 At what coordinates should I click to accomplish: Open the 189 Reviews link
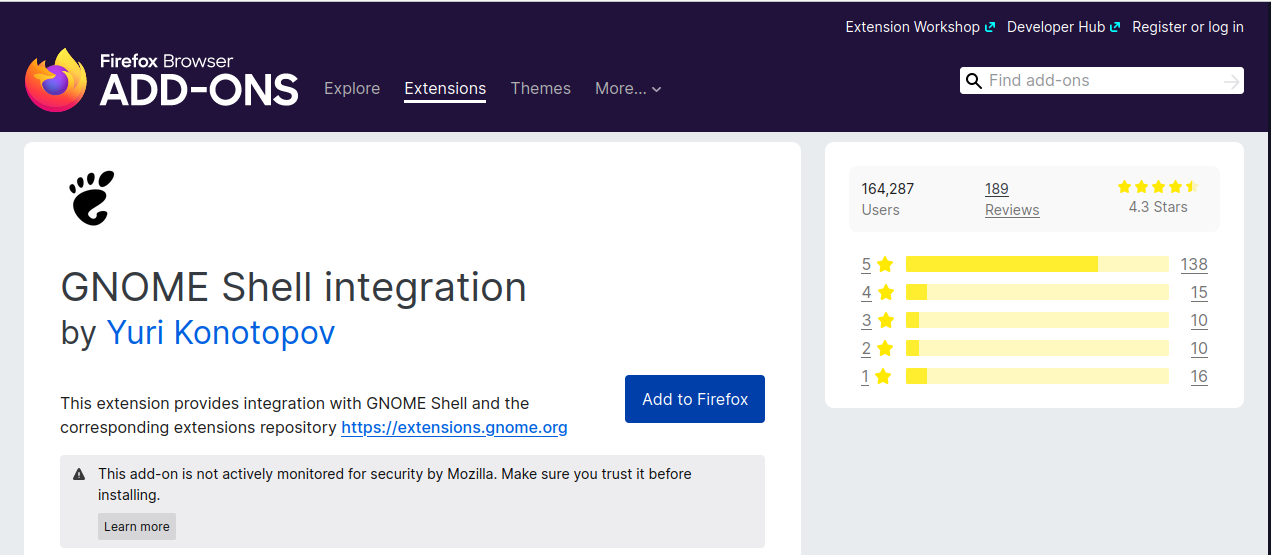[1012, 199]
